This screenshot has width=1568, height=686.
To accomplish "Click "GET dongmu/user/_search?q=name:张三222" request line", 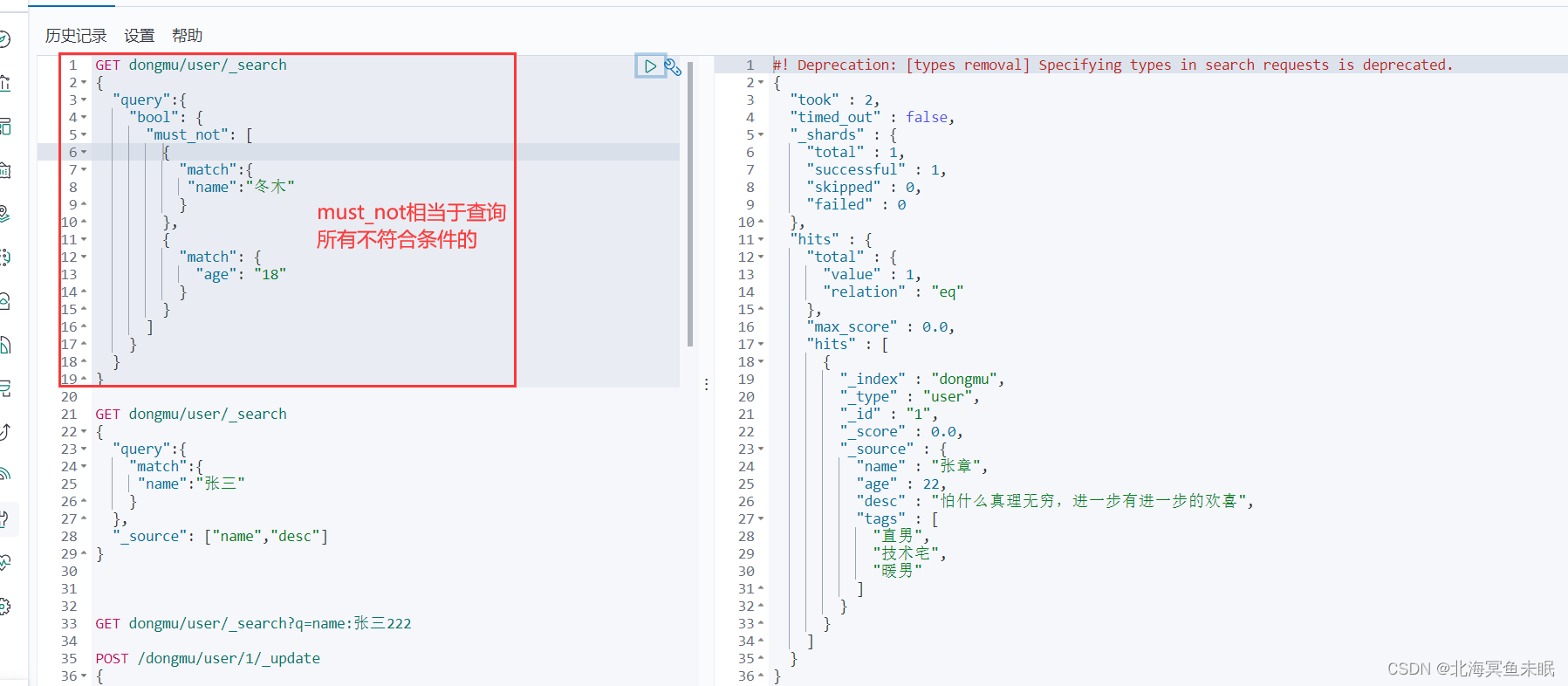I will 253,623.
